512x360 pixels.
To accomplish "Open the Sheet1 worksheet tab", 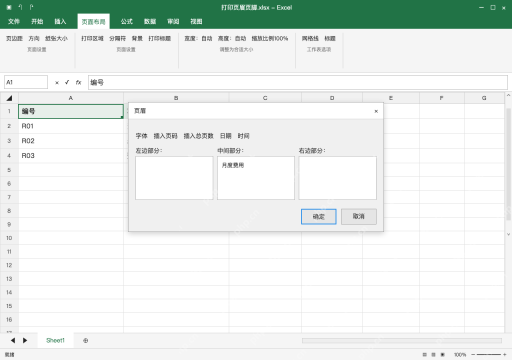I will coord(55,340).
